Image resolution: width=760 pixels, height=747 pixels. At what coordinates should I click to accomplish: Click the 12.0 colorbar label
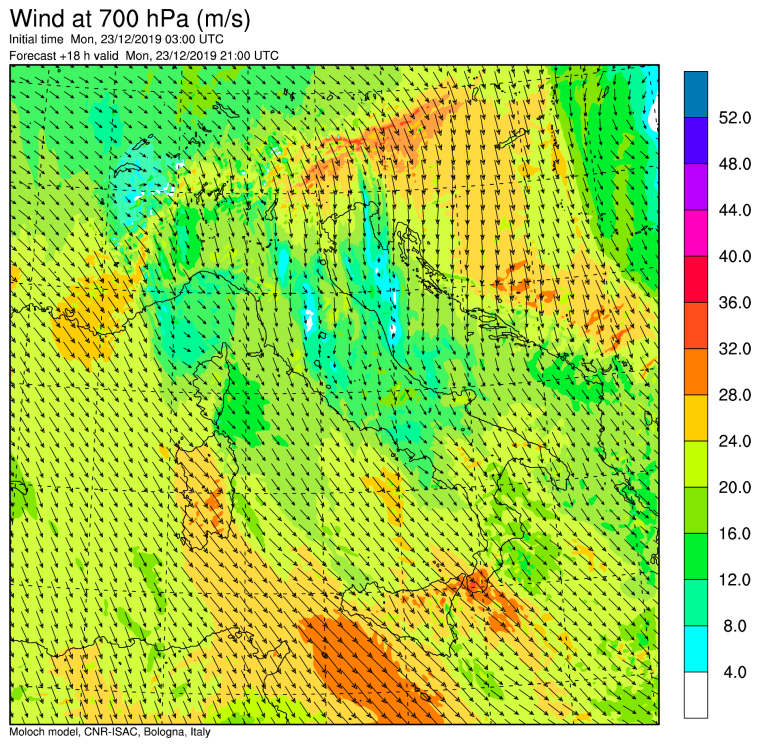coord(735,579)
